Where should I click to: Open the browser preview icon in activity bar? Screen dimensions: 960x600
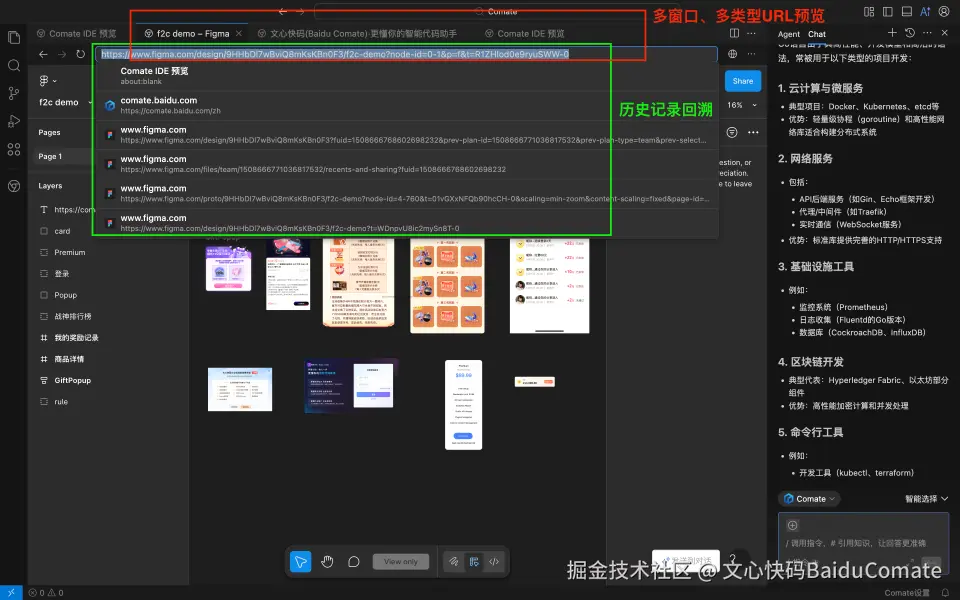(x=13, y=186)
